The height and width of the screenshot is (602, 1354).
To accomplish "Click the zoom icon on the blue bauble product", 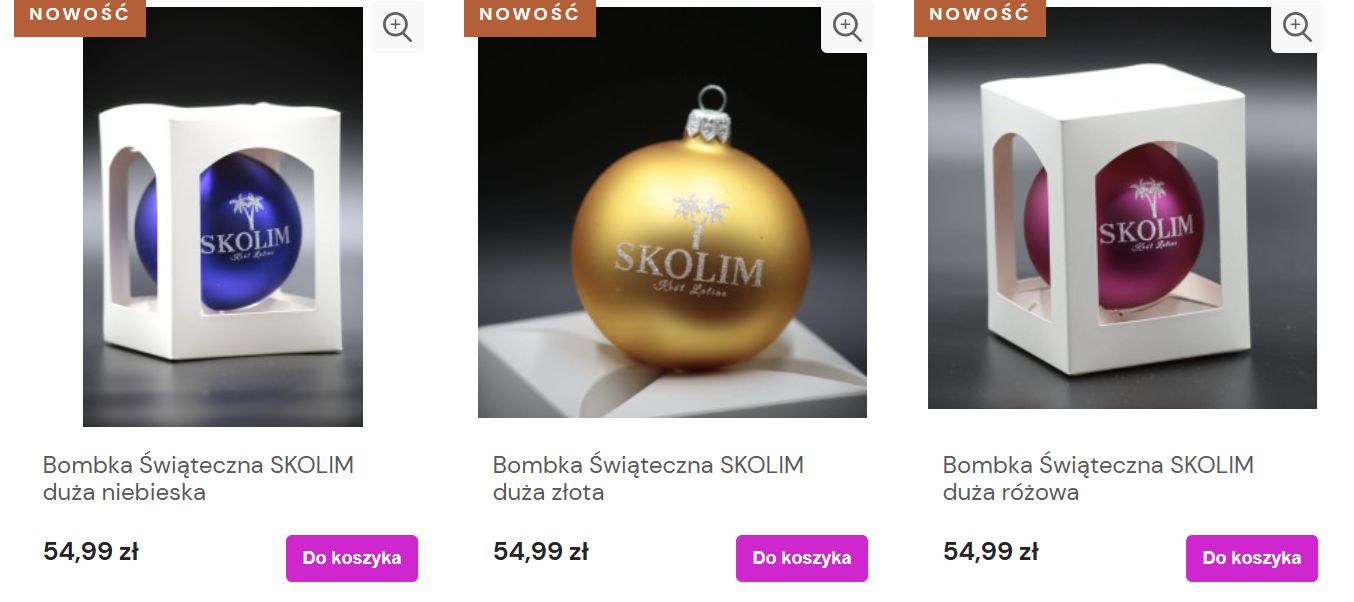I will click(397, 27).
